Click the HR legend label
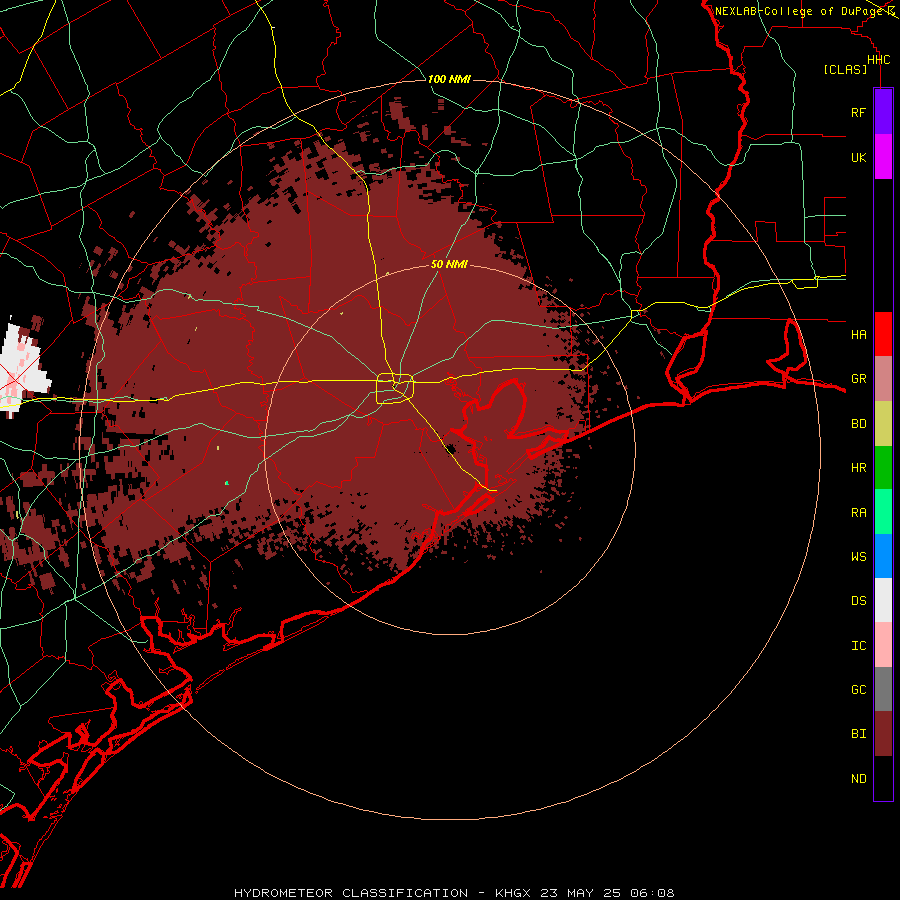 858,468
